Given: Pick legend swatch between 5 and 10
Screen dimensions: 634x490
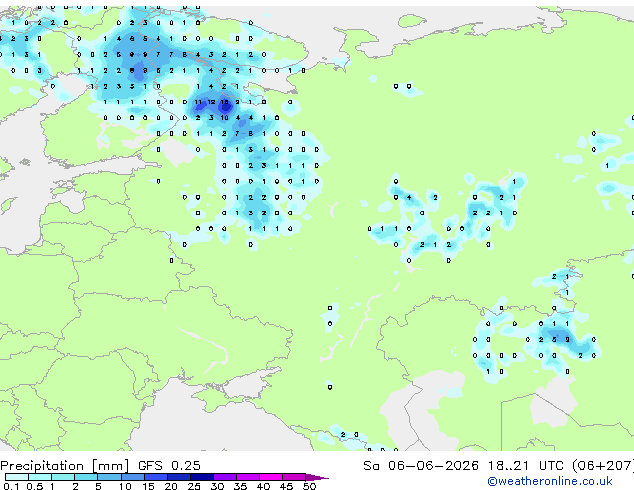Looking at the screenshot, I should [109, 477].
